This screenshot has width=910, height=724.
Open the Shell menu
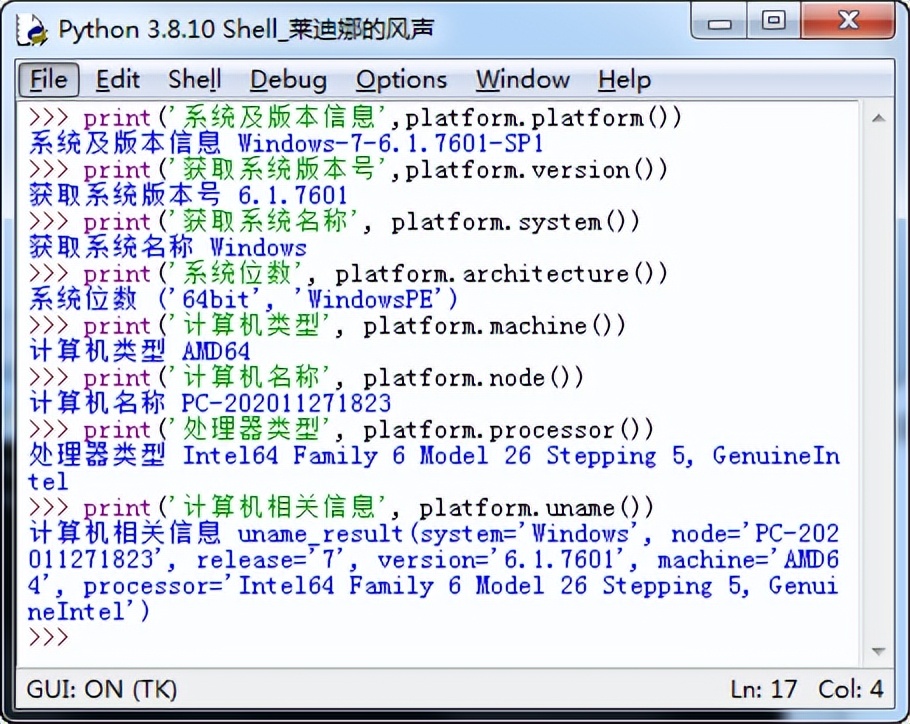pyautogui.click(x=194, y=80)
